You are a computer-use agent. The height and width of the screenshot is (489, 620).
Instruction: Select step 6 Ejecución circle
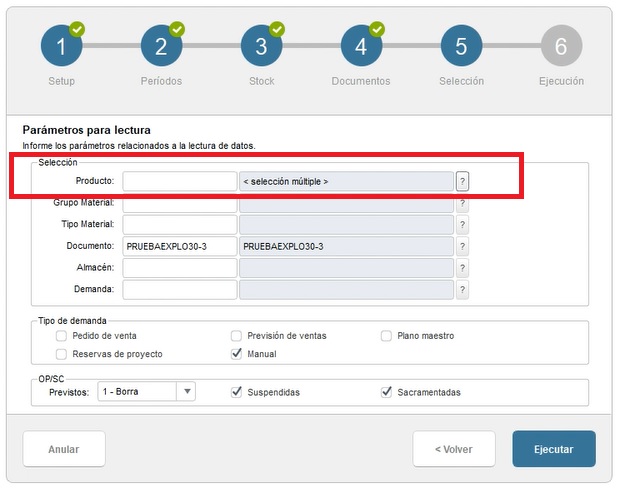click(561, 45)
